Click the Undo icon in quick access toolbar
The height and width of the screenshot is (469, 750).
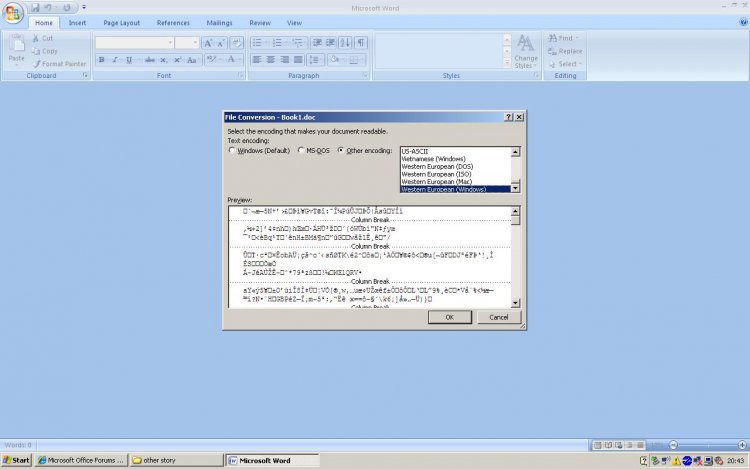48,8
